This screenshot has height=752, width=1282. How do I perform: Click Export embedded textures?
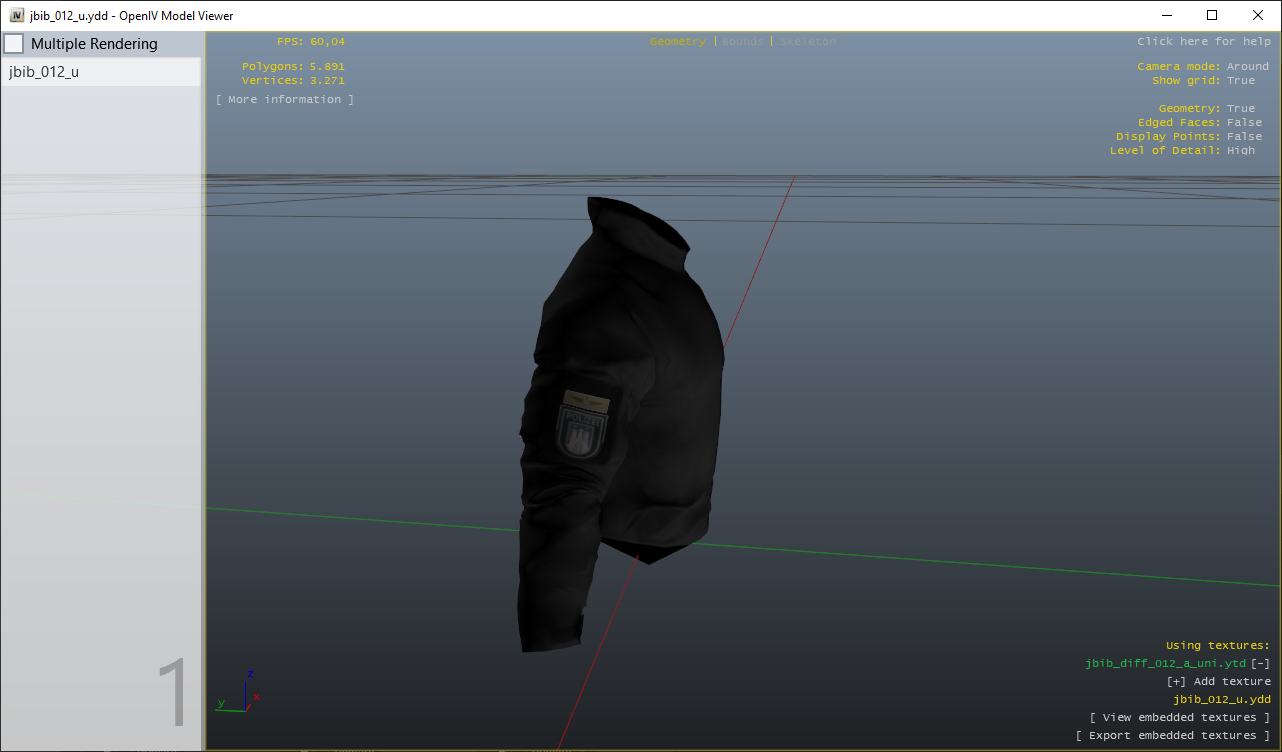pos(1172,736)
